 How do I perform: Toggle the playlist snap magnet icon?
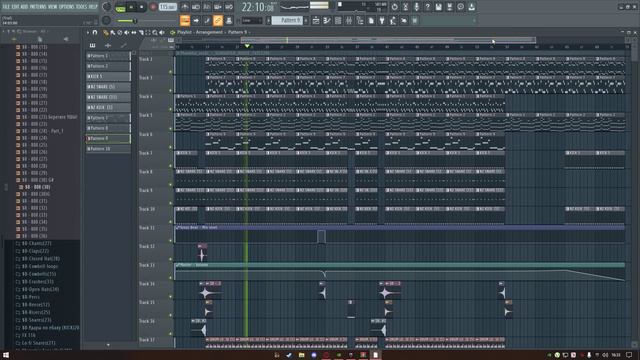95,32
